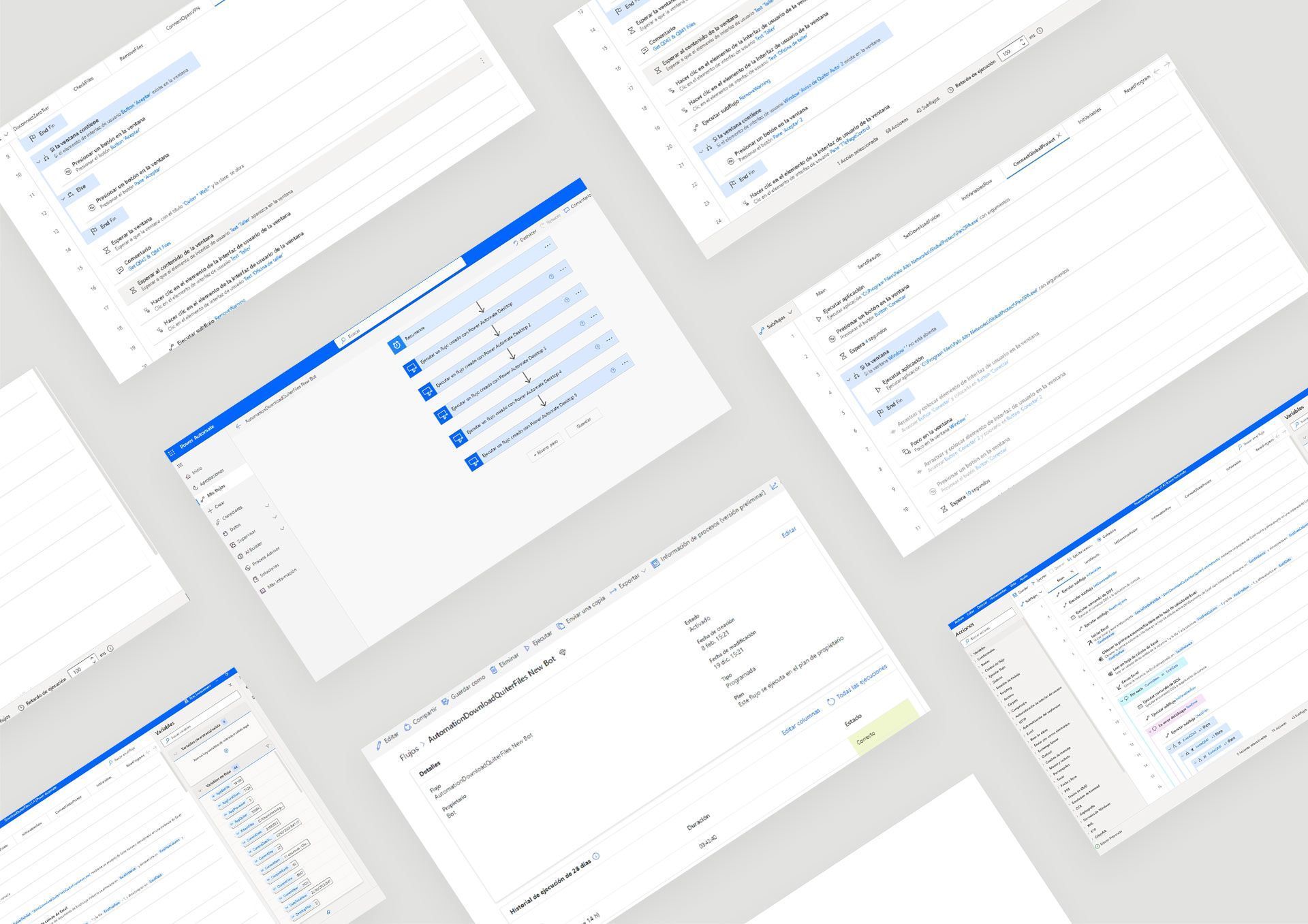This screenshot has height=924, width=1308.
Task: Click Deshacer in the designer toolbar
Action: point(525,238)
